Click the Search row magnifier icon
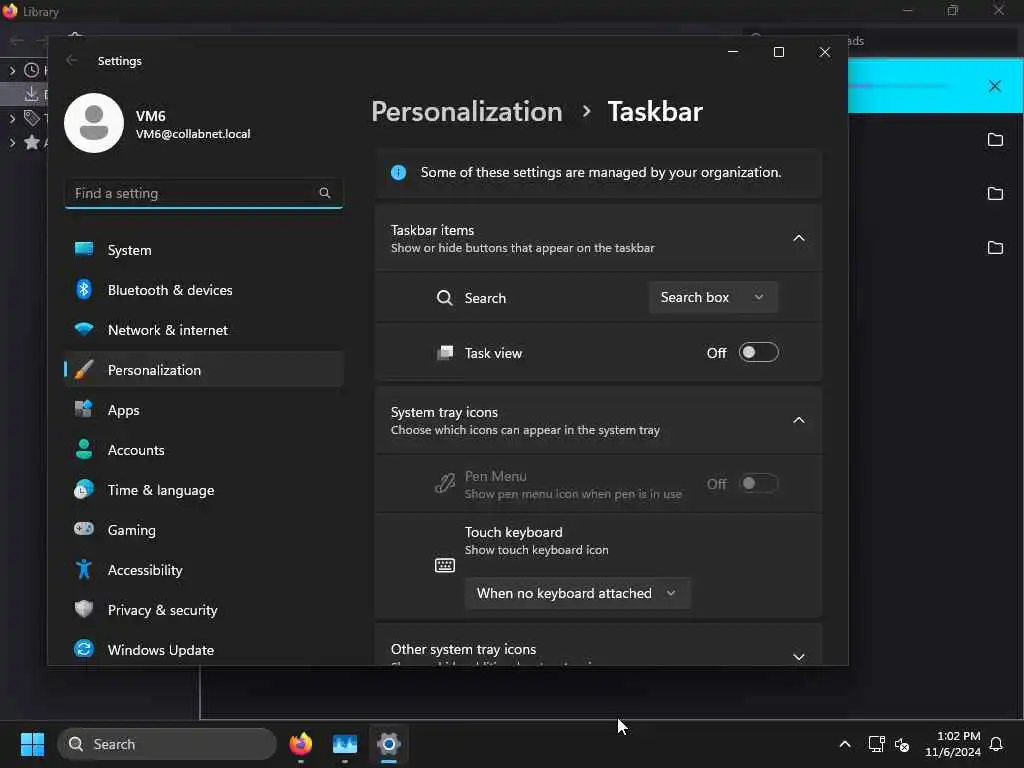Image resolution: width=1024 pixels, height=768 pixels. [x=445, y=298]
